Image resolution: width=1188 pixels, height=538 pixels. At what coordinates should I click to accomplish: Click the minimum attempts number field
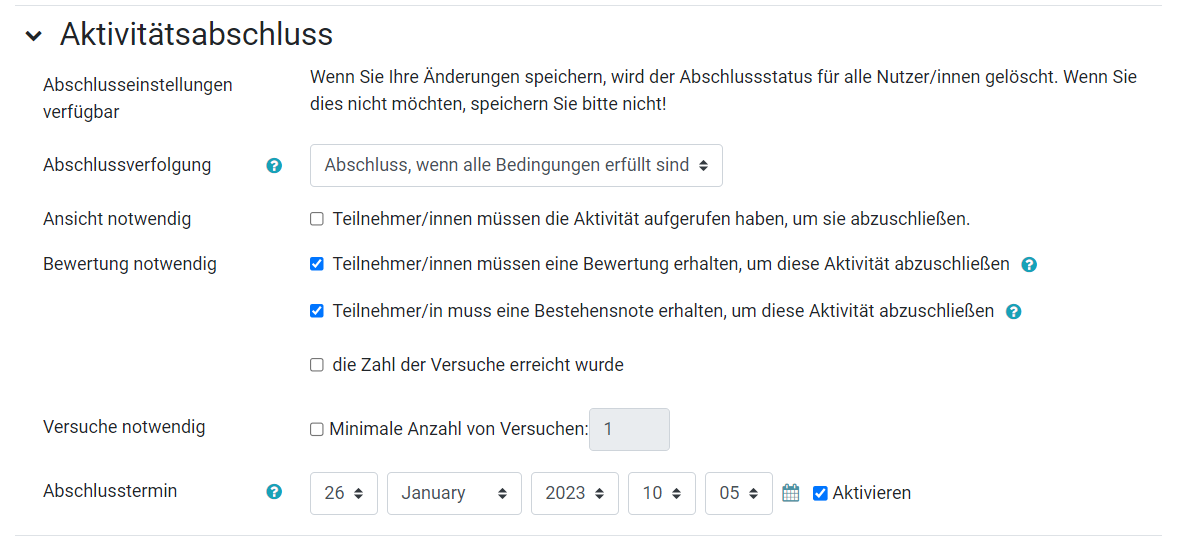click(x=630, y=430)
